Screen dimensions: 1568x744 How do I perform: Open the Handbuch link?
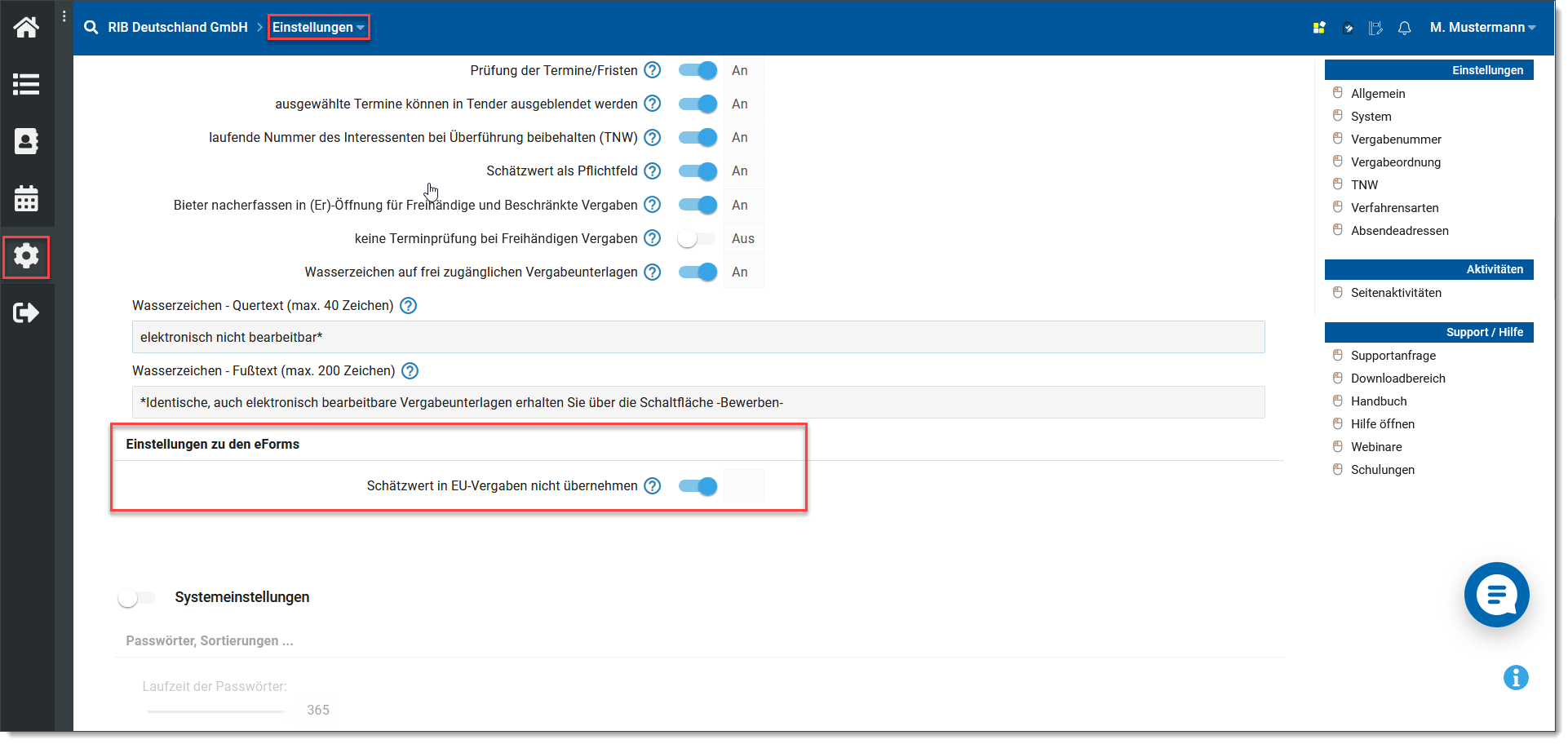click(x=1378, y=401)
